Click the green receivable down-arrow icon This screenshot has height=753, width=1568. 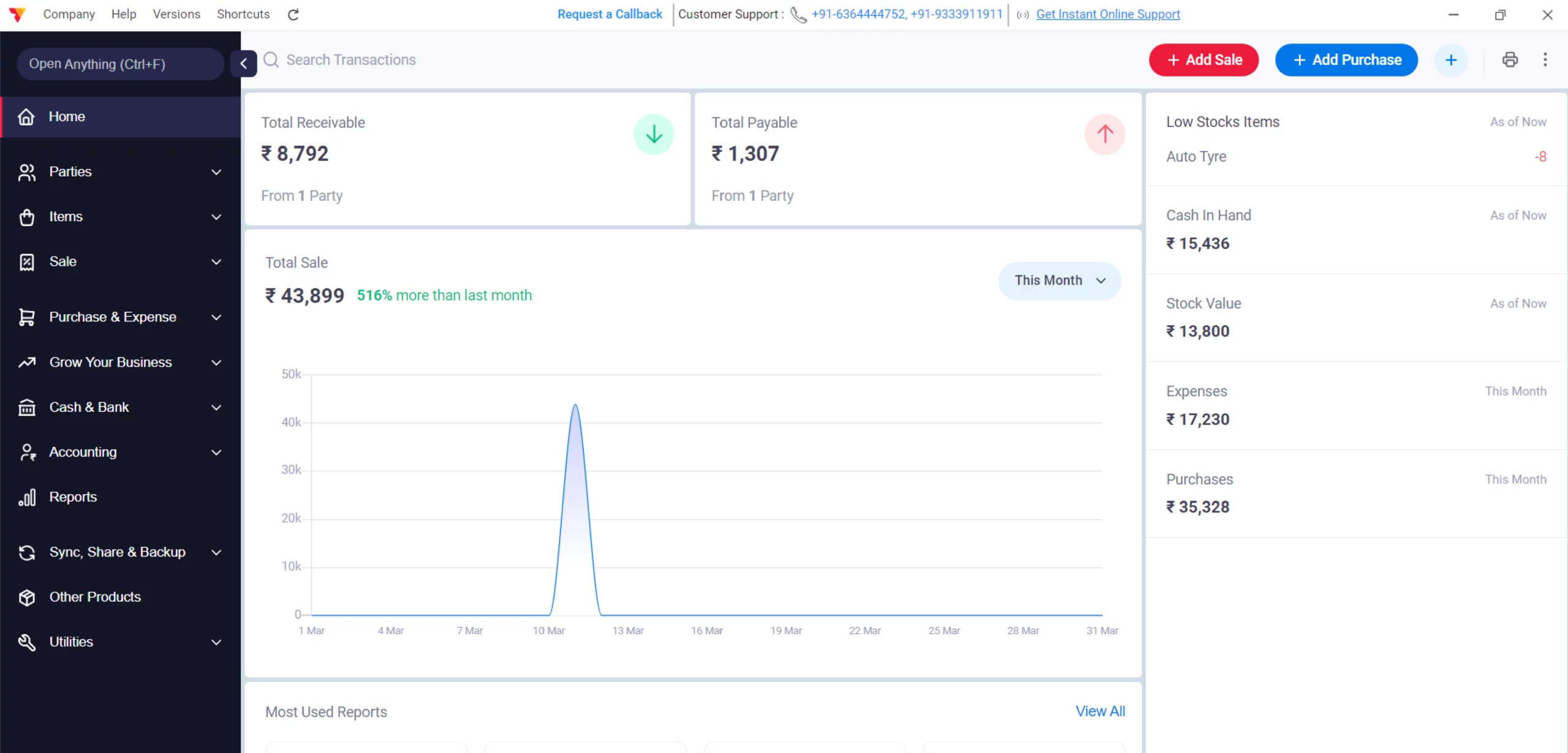(654, 134)
